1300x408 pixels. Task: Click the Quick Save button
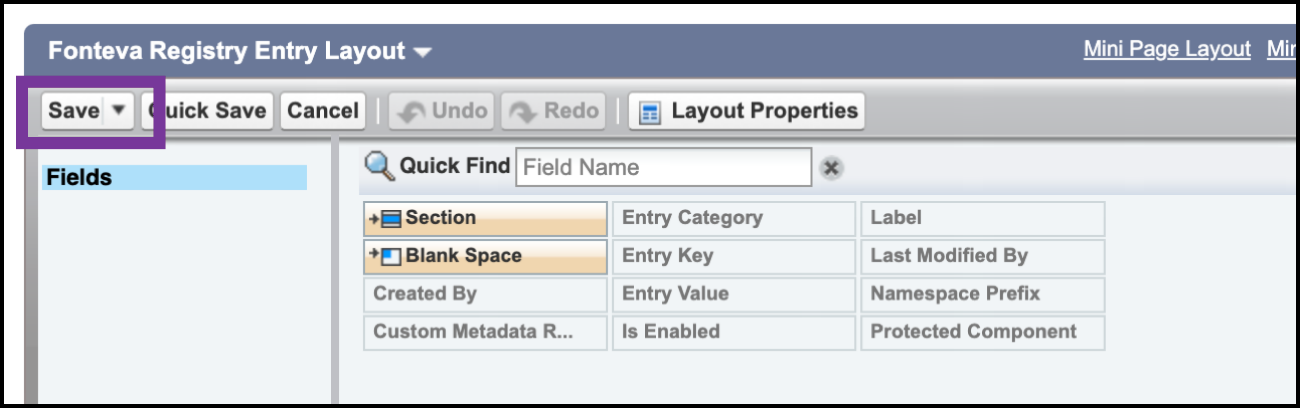coord(210,111)
